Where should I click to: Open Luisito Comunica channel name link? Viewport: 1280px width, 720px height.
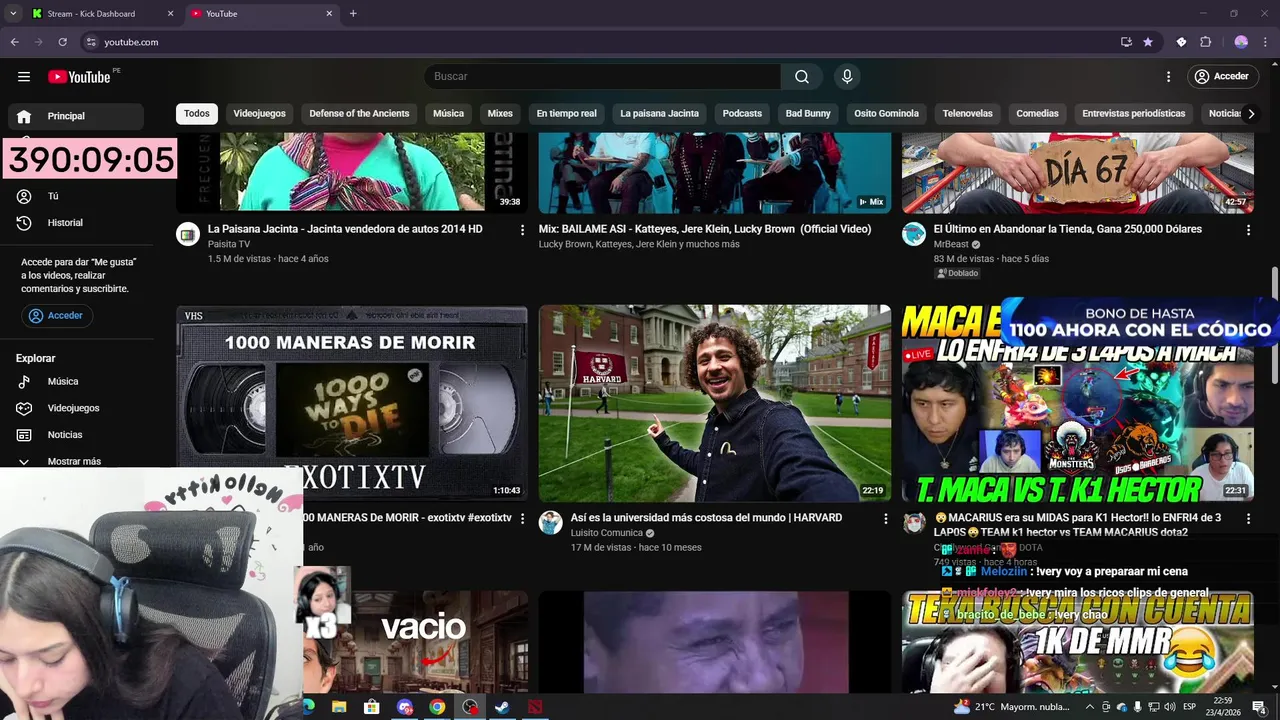[607, 533]
